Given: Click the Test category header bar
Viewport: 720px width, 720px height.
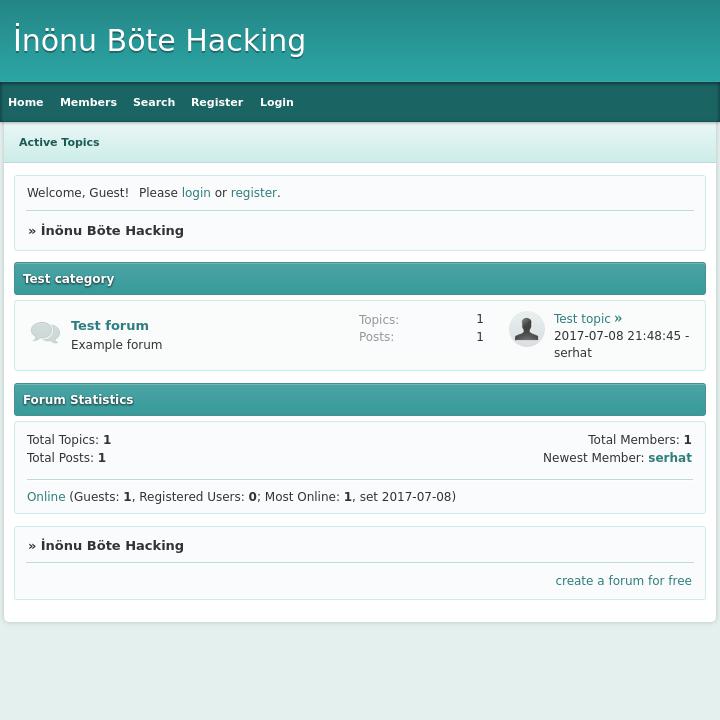Looking at the screenshot, I should tap(360, 279).
